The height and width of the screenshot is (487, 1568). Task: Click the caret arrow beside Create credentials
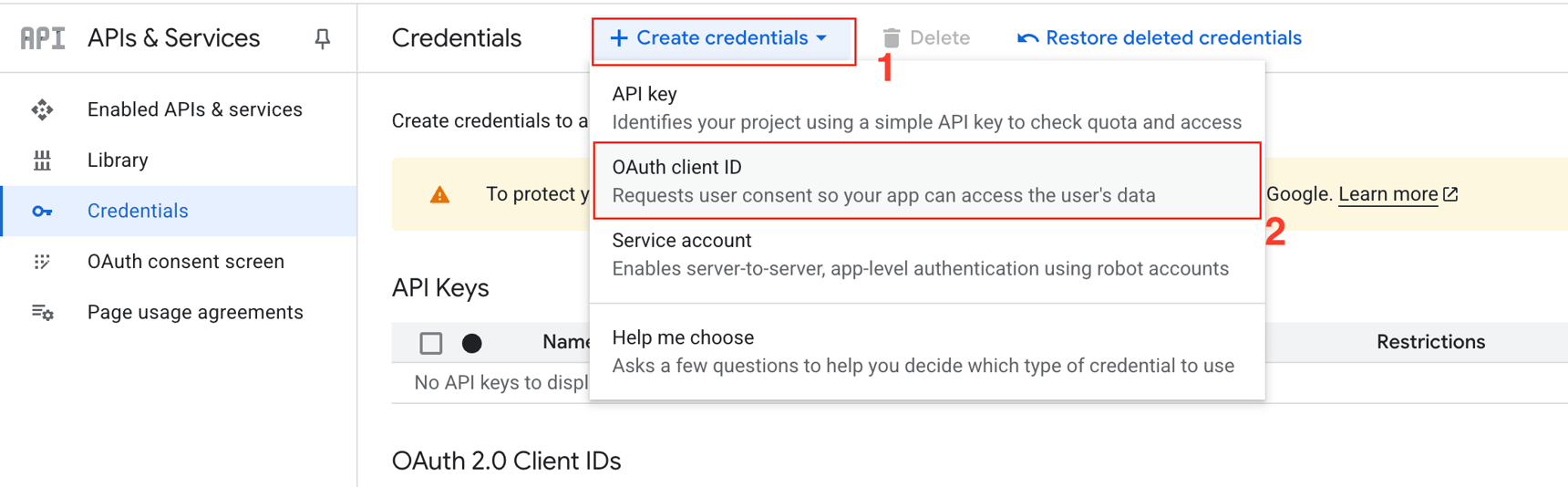821,38
